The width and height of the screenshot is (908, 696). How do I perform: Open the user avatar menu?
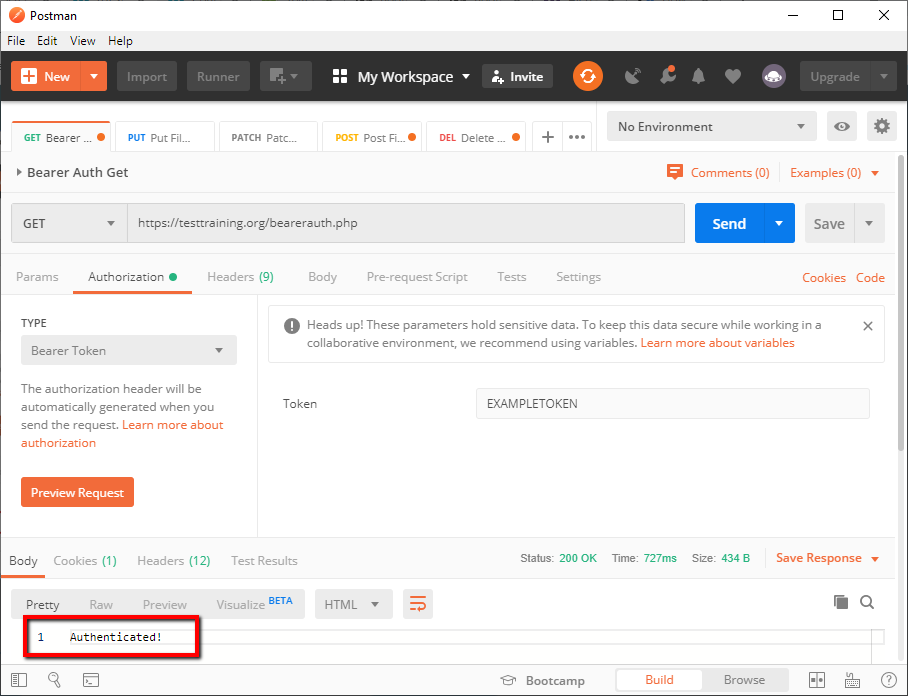point(774,76)
